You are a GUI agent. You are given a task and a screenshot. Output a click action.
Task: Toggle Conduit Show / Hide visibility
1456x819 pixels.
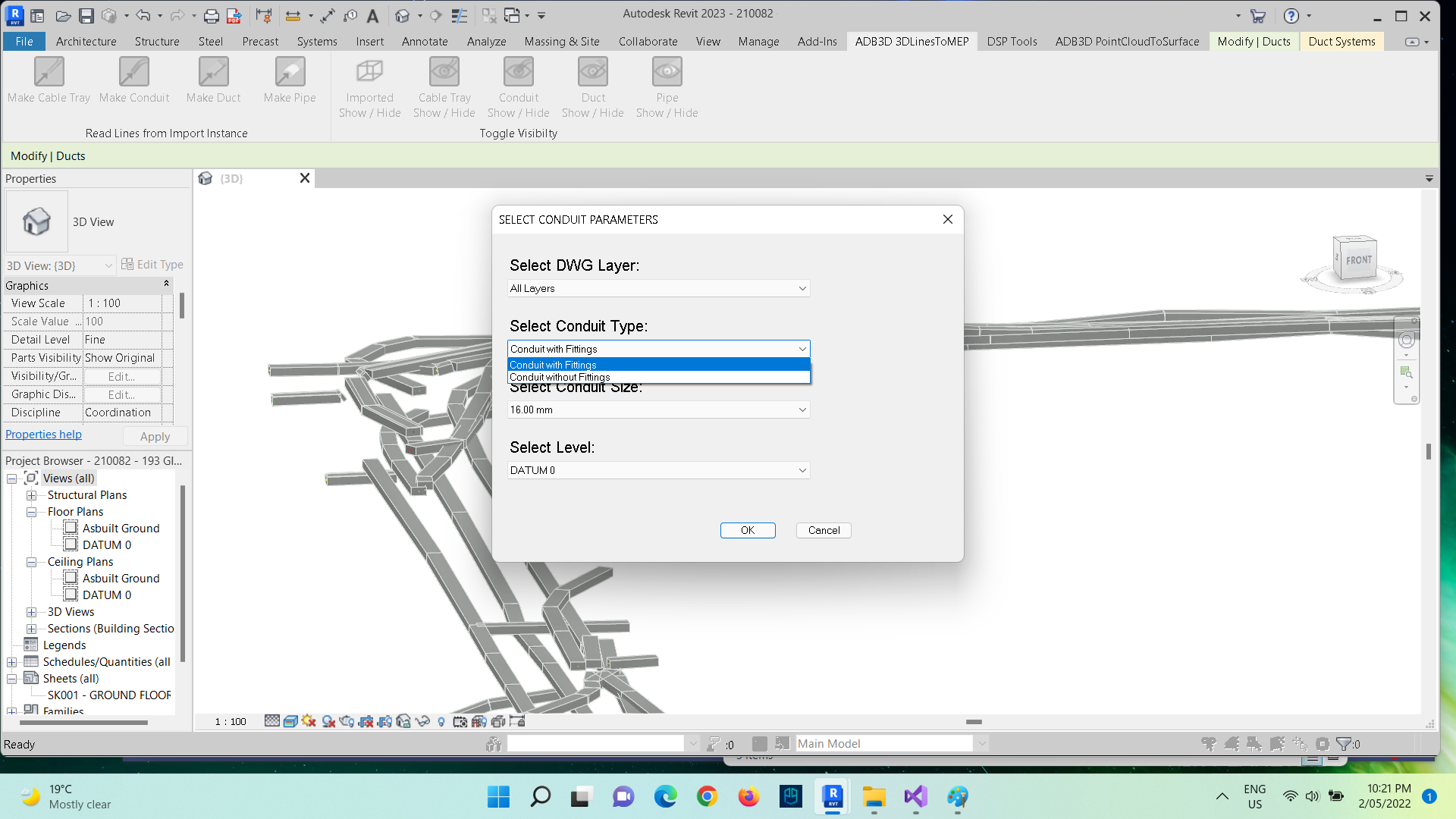click(519, 73)
